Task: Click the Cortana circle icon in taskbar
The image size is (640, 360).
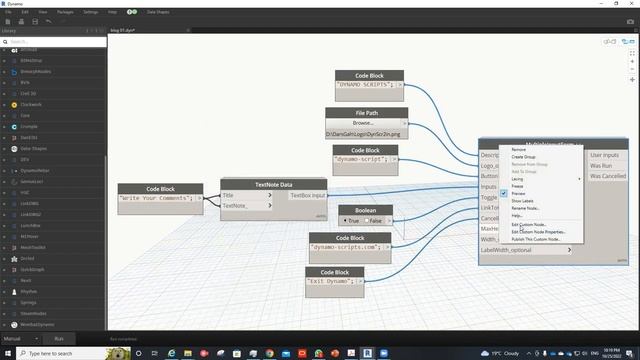Action: pos(138,353)
